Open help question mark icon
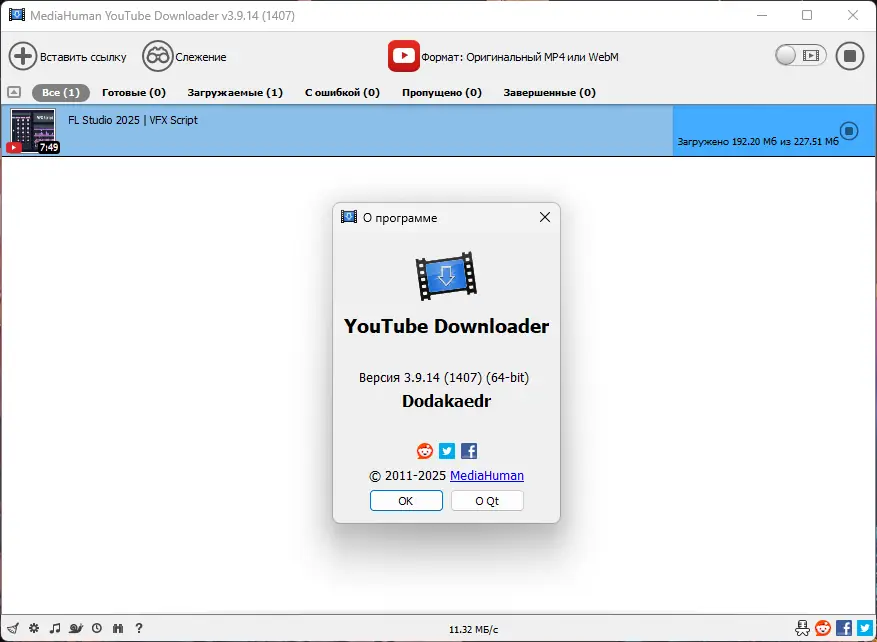The height and width of the screenshot is (642, 877). (x=139, y=628)
